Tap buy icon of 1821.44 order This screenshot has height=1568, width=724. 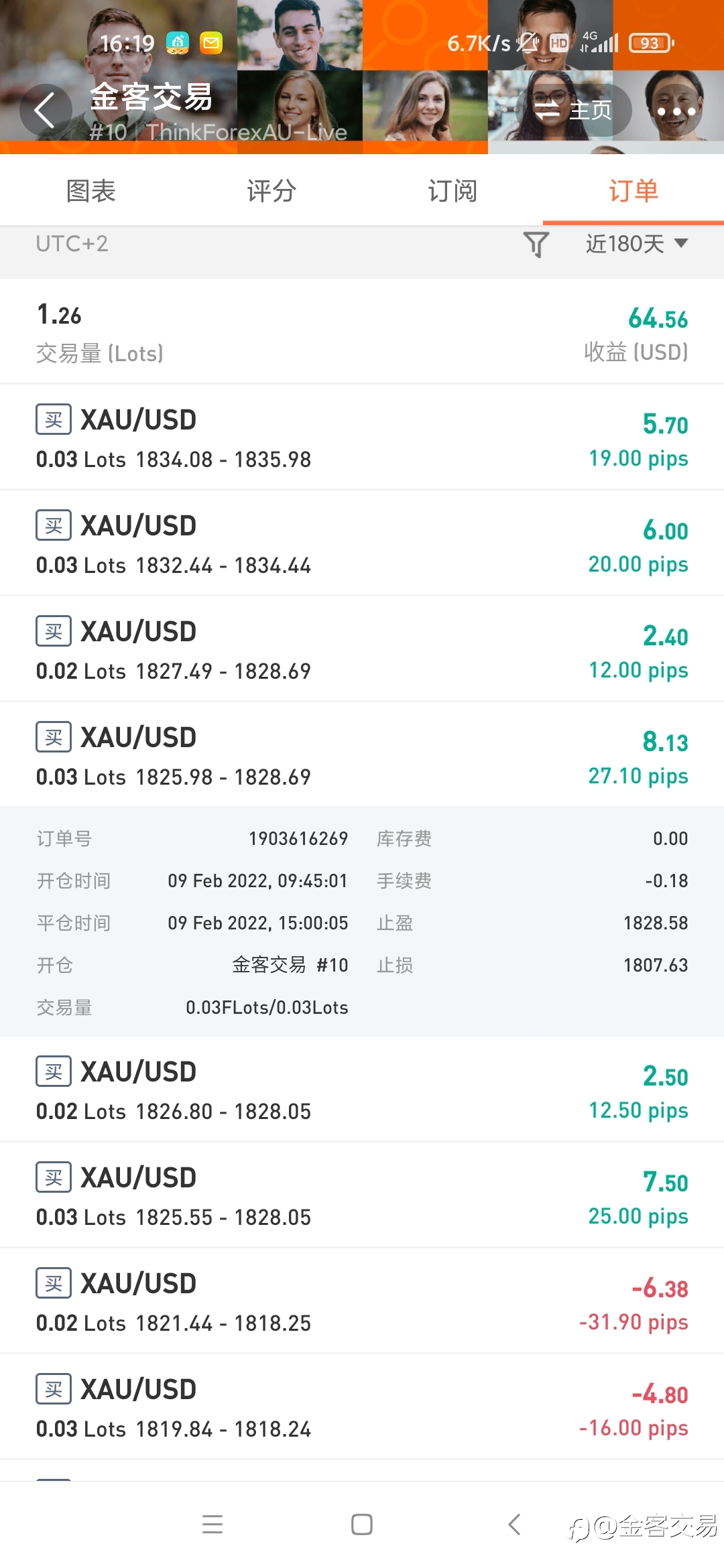coord(54,1284)
